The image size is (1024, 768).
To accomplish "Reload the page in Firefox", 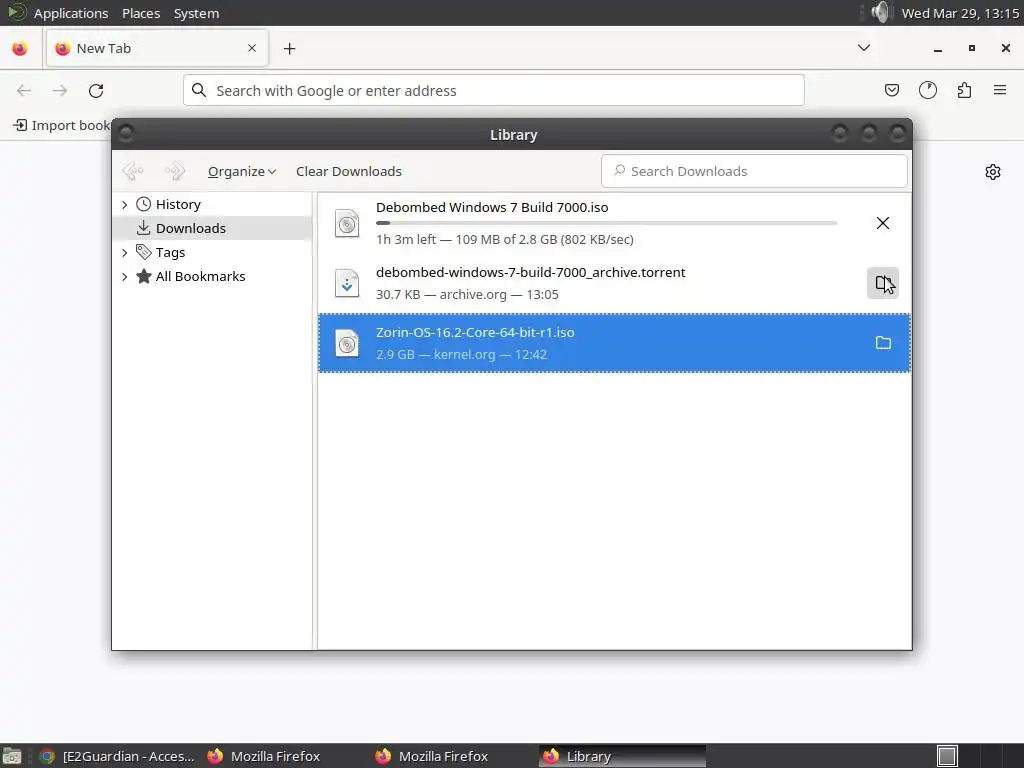I will 96,91.
